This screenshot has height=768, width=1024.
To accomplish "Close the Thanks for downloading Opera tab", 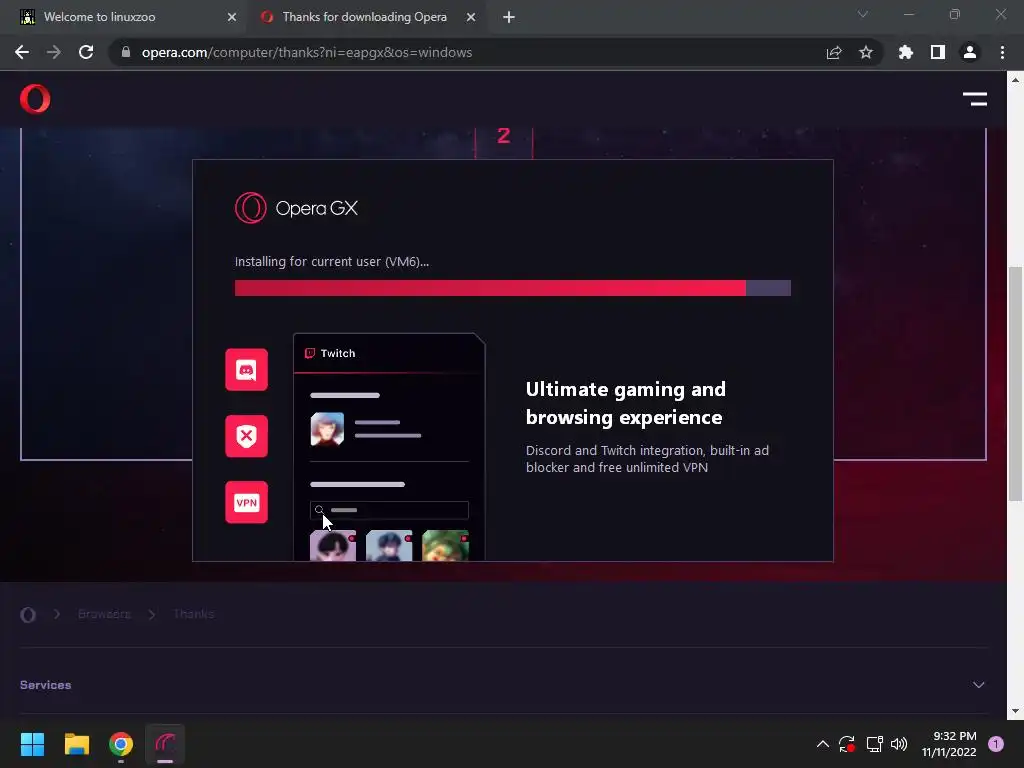I will [x=471, y=17].
